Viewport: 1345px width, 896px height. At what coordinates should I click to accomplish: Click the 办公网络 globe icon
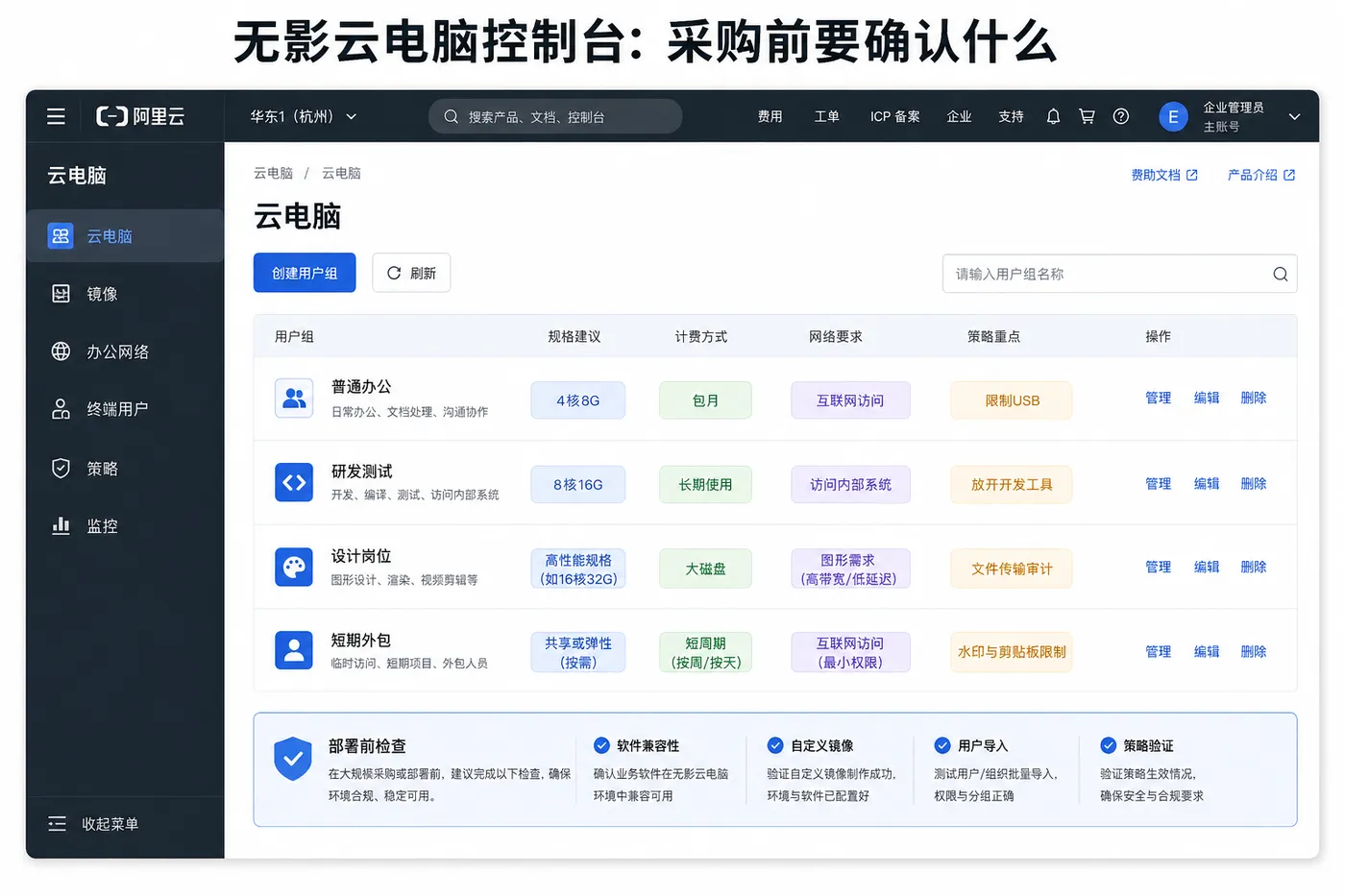[x=61, y=351]
